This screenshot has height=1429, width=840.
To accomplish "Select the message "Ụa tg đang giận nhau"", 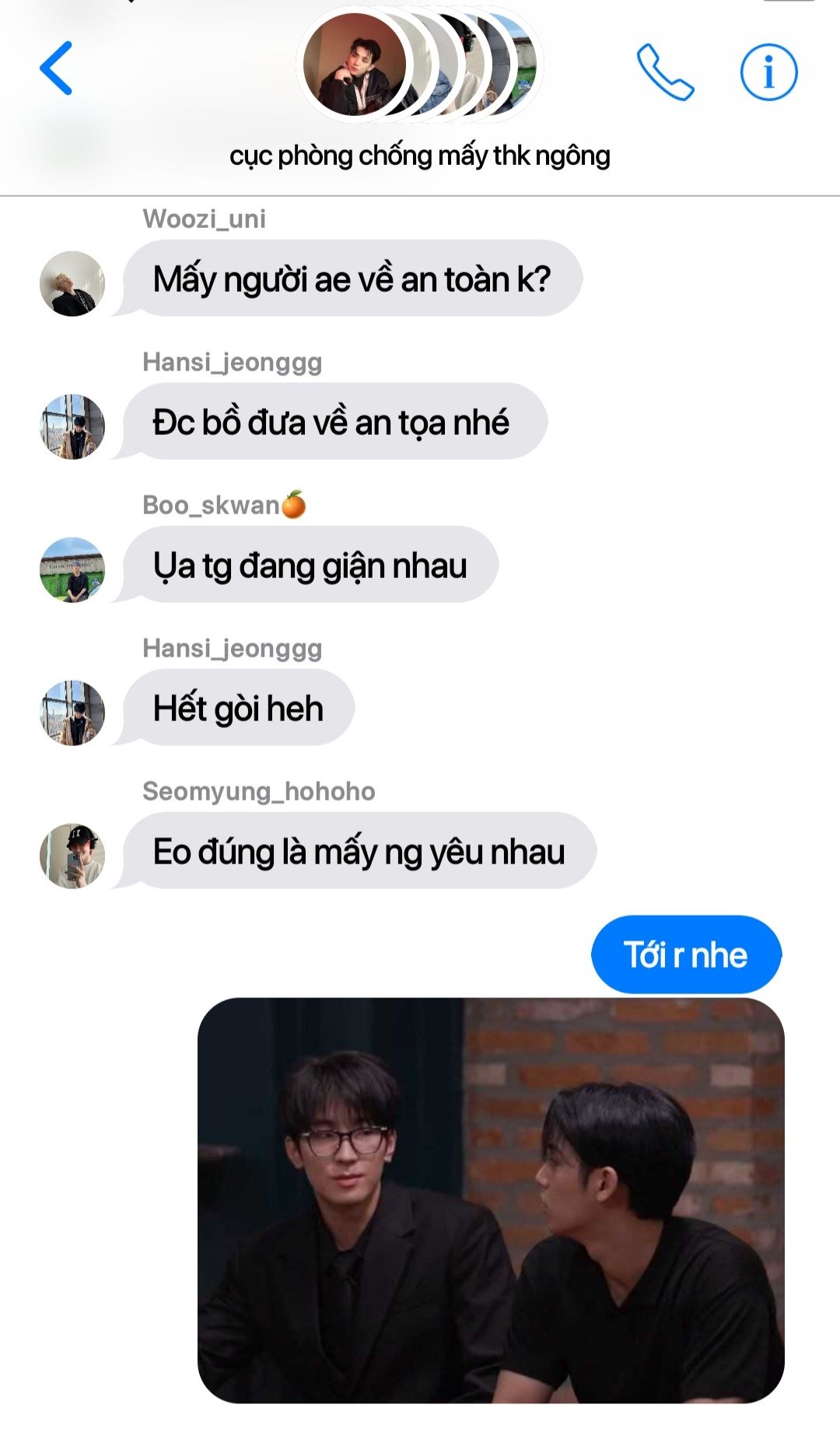I will (x=310, y=565).
